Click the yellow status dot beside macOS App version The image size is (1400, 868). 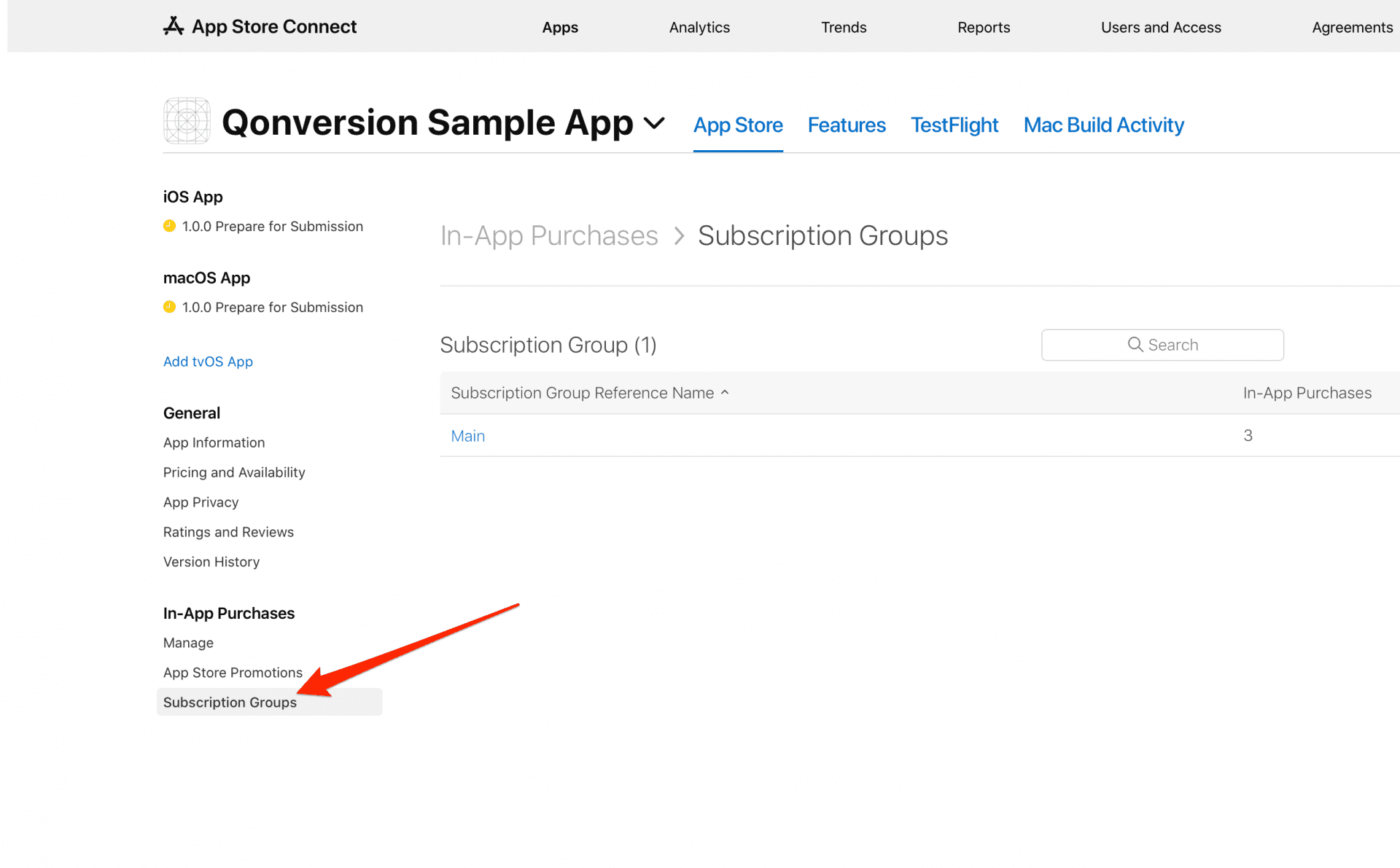point(169,307)
